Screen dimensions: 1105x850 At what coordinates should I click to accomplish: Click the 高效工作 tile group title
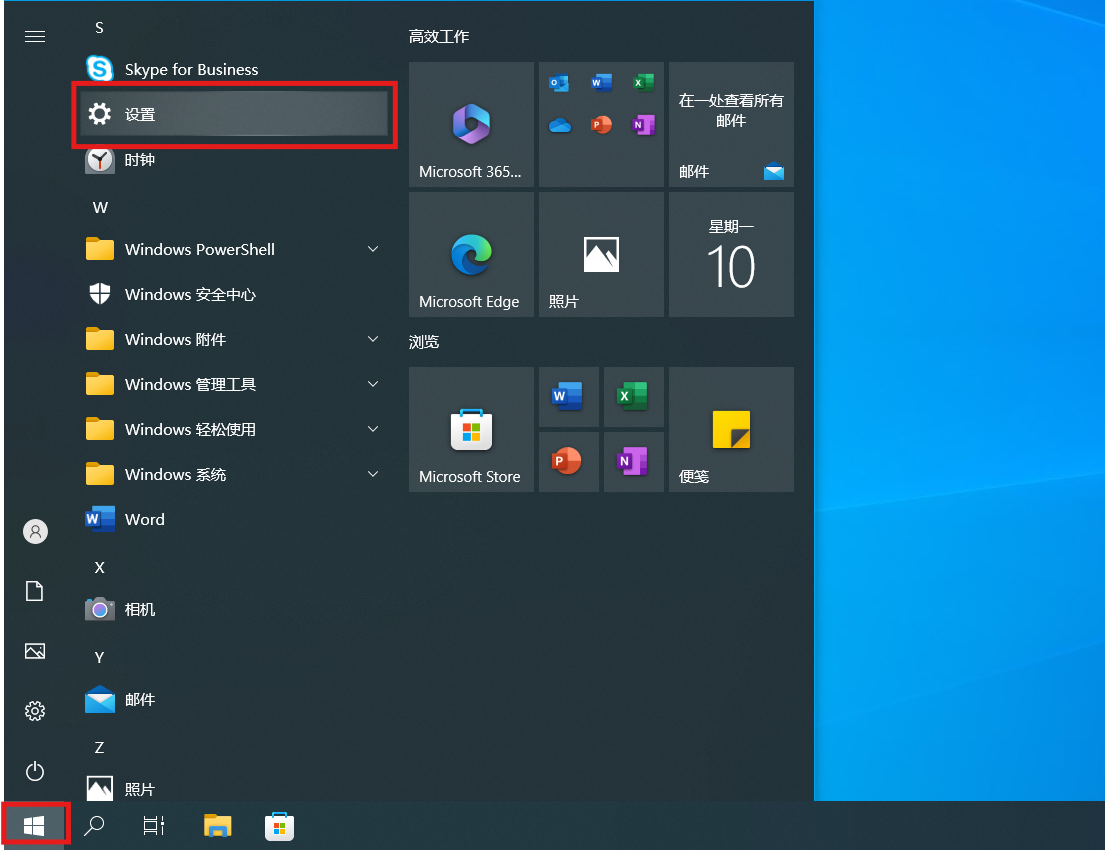(438, 37)
